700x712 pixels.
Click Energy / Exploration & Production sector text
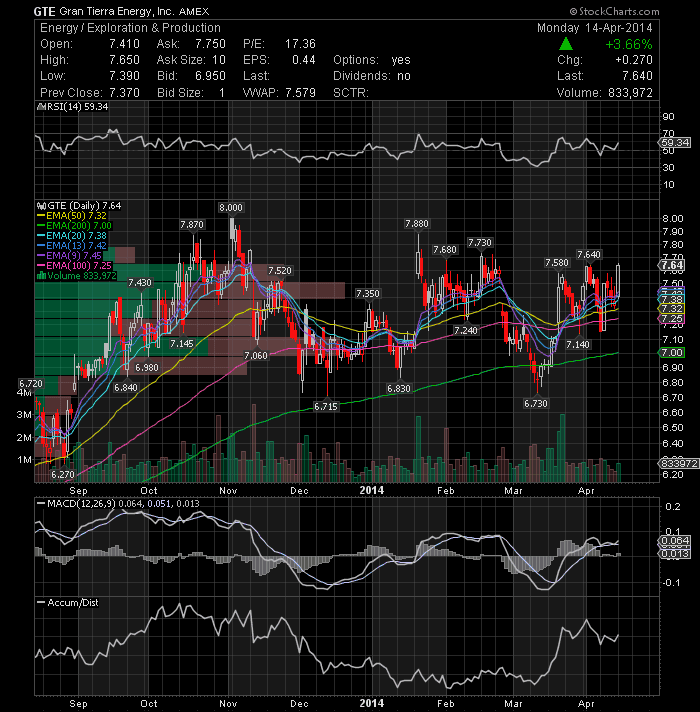point(130,28)
